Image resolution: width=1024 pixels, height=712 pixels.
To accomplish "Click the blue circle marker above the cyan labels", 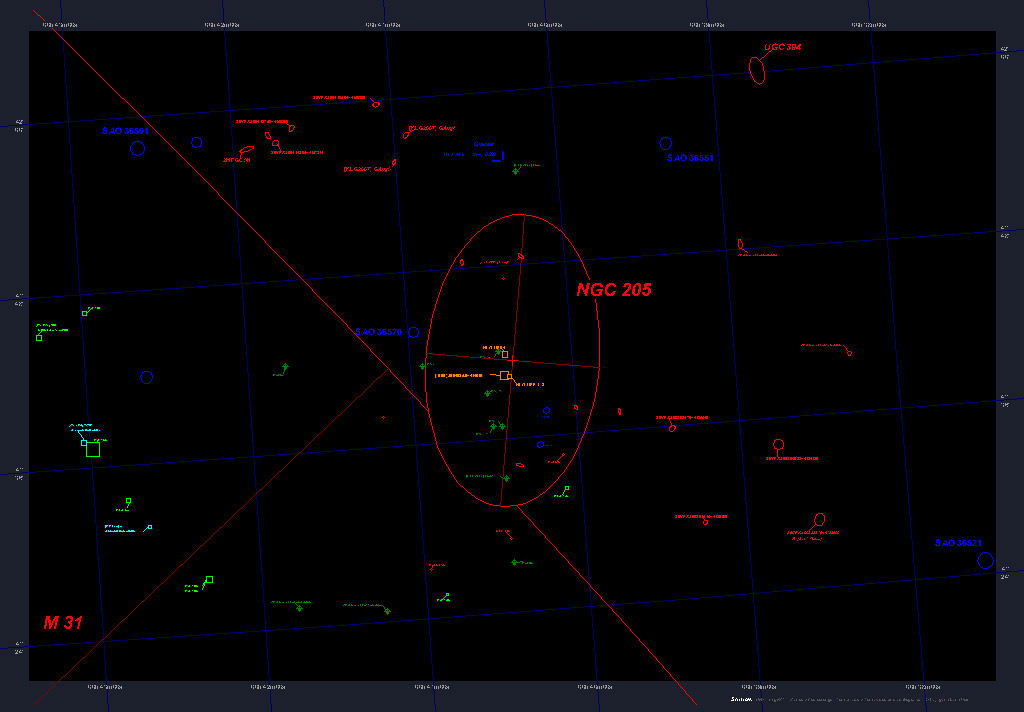I will pos(147,377).
